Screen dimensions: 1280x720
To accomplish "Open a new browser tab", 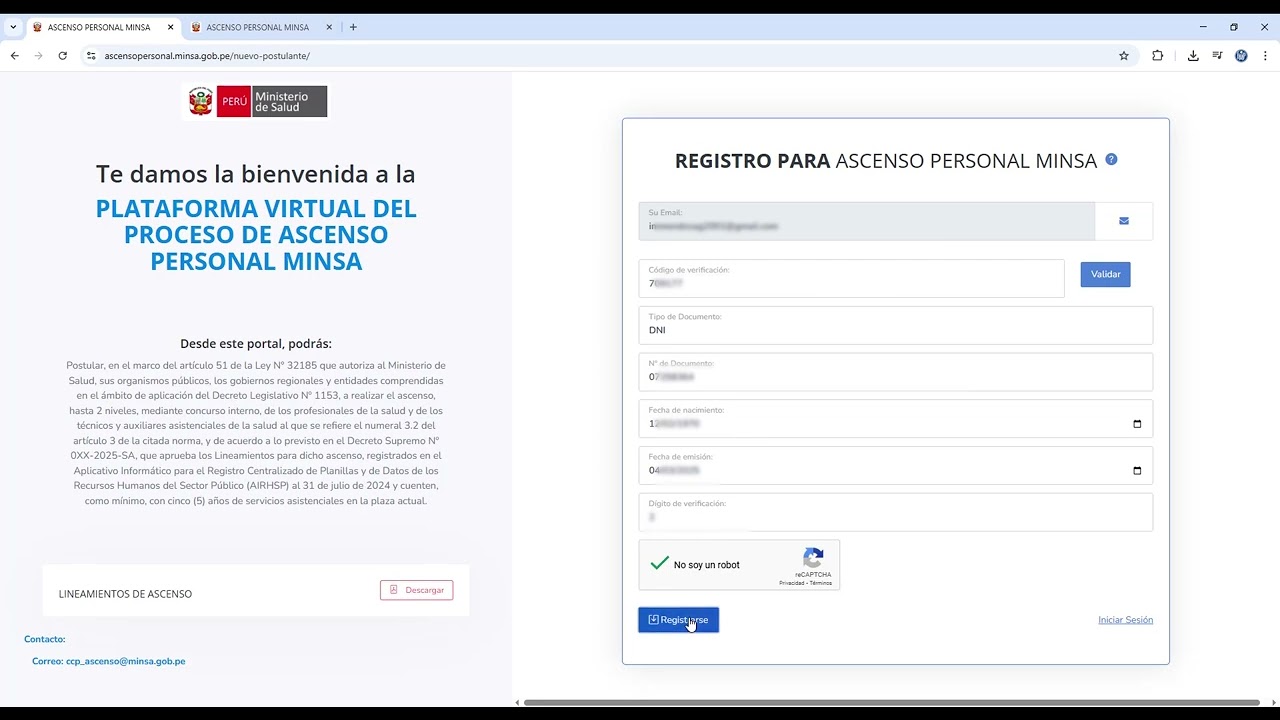I will (353, 27).
